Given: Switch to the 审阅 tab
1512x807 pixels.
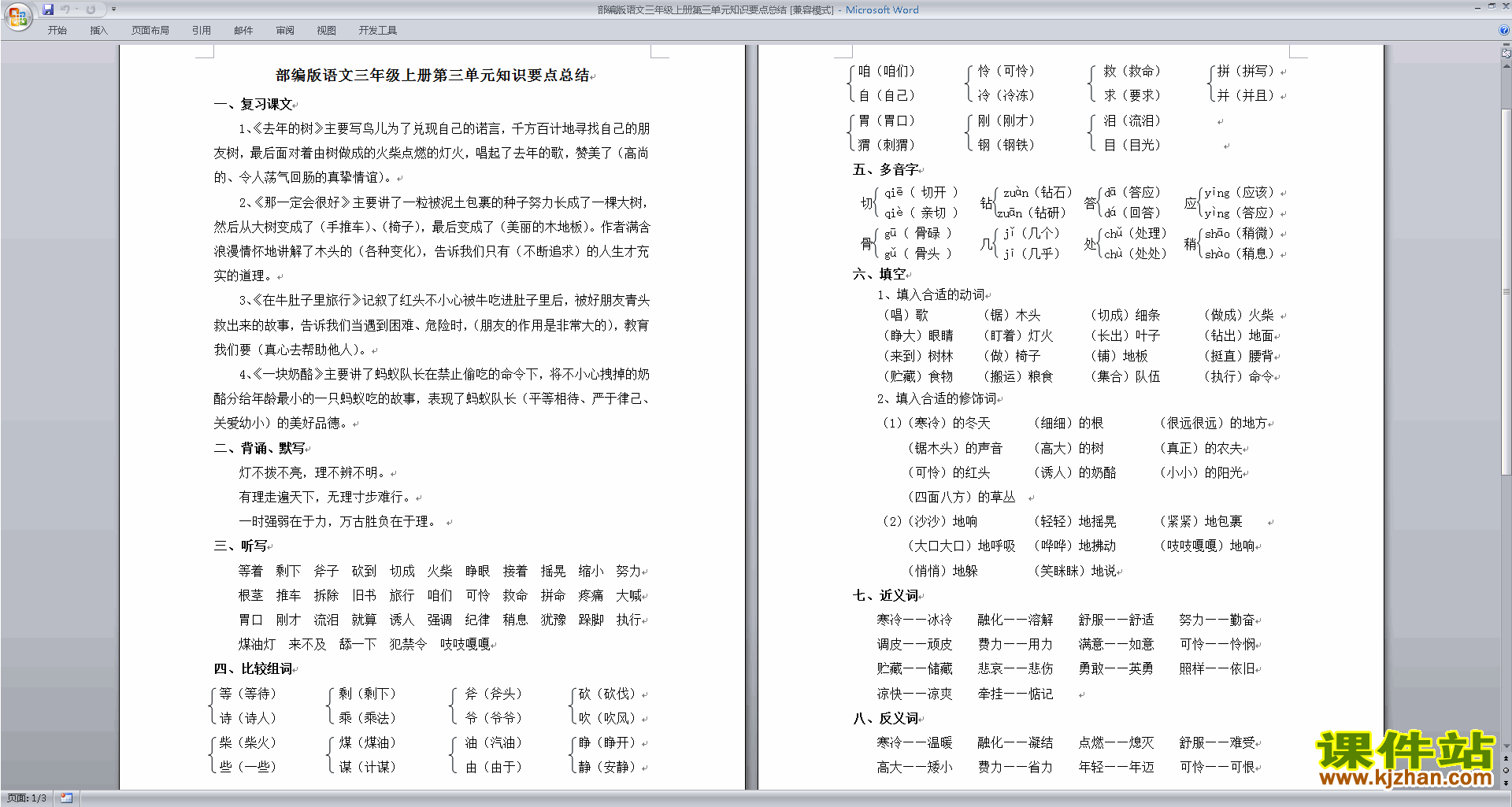Looking at the screenshot, I should click(285, 31).
